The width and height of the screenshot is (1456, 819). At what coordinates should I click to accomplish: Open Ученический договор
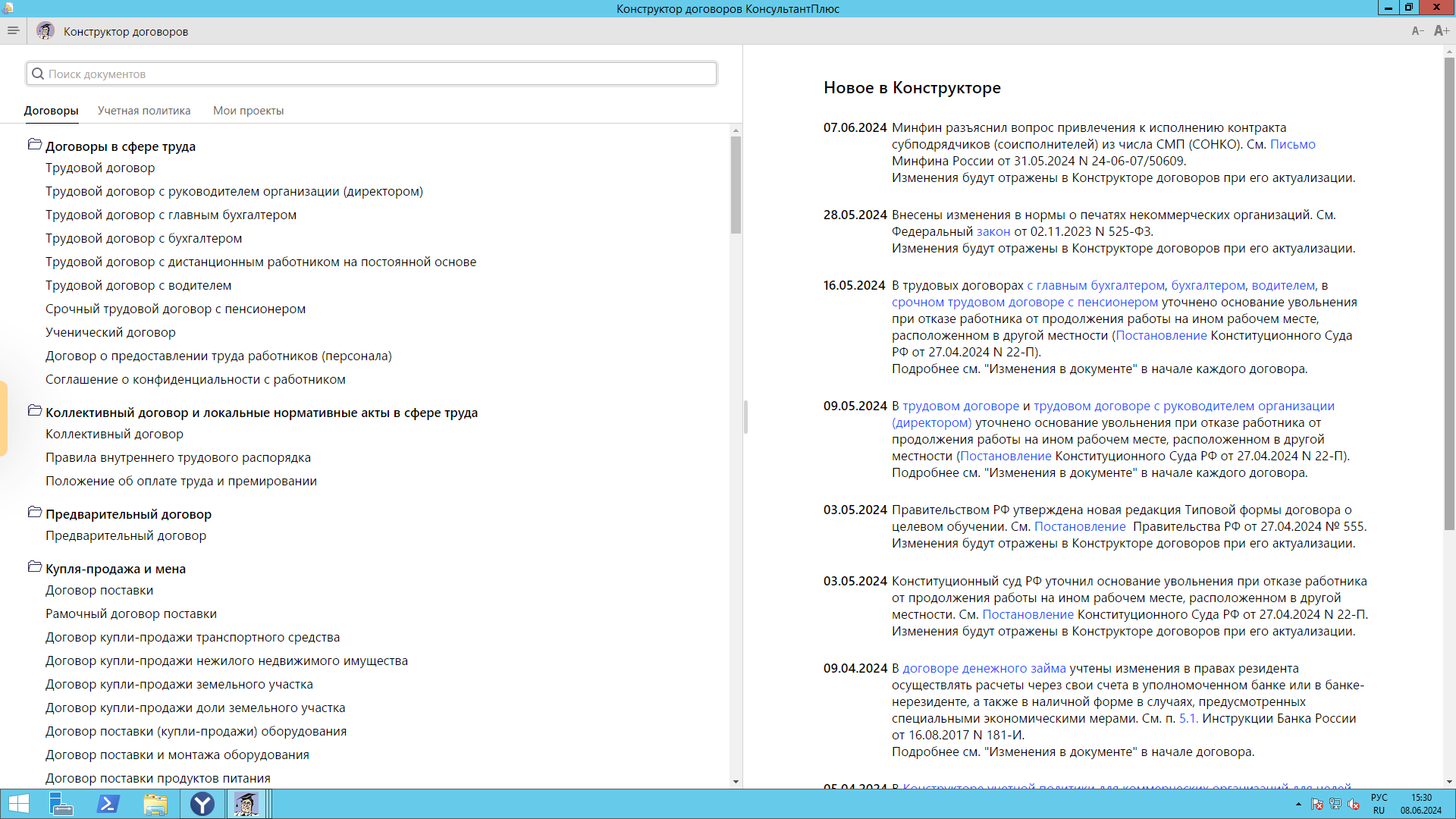(x=111, y=332)
